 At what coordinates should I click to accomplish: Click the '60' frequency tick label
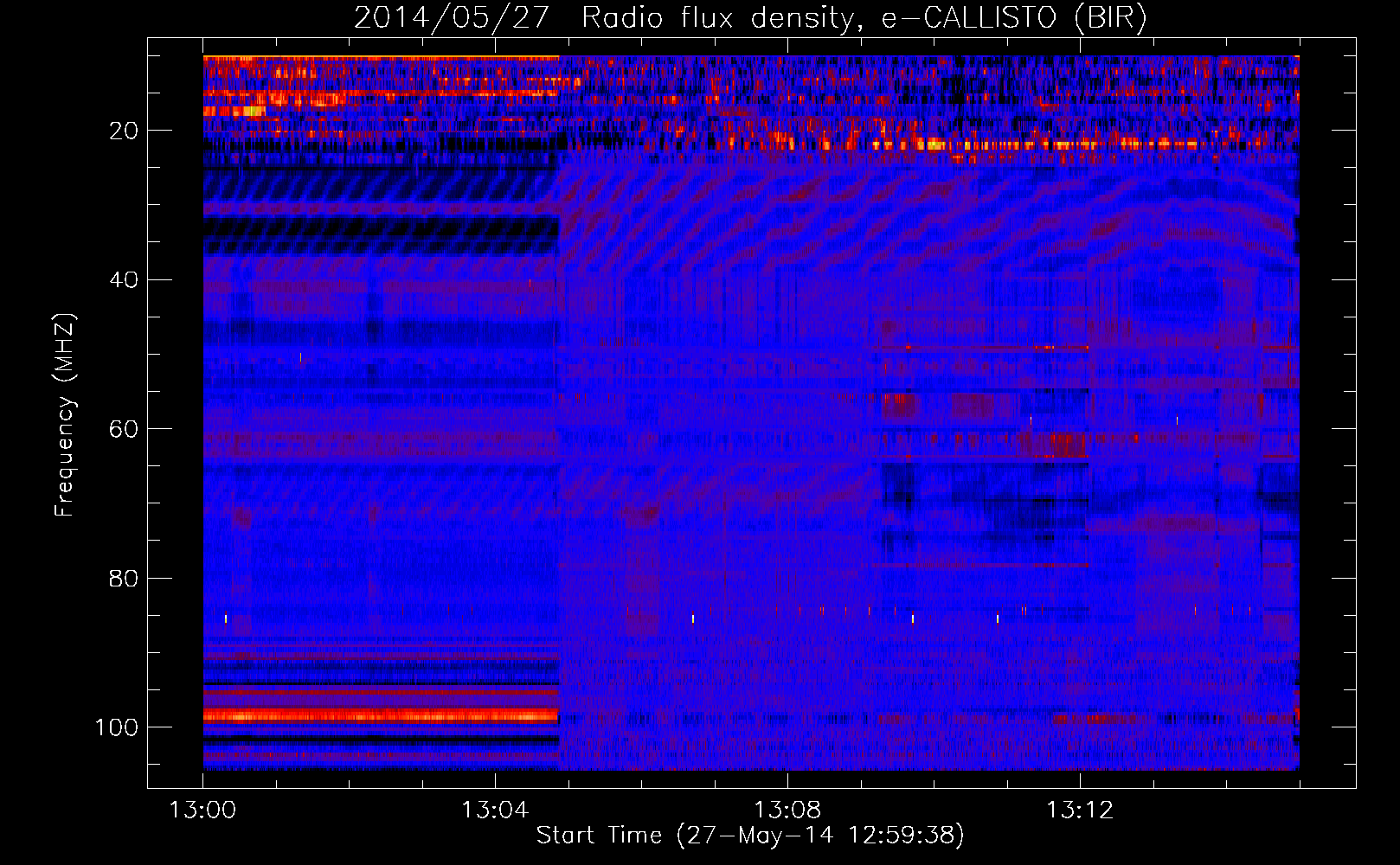coord(124,429)
